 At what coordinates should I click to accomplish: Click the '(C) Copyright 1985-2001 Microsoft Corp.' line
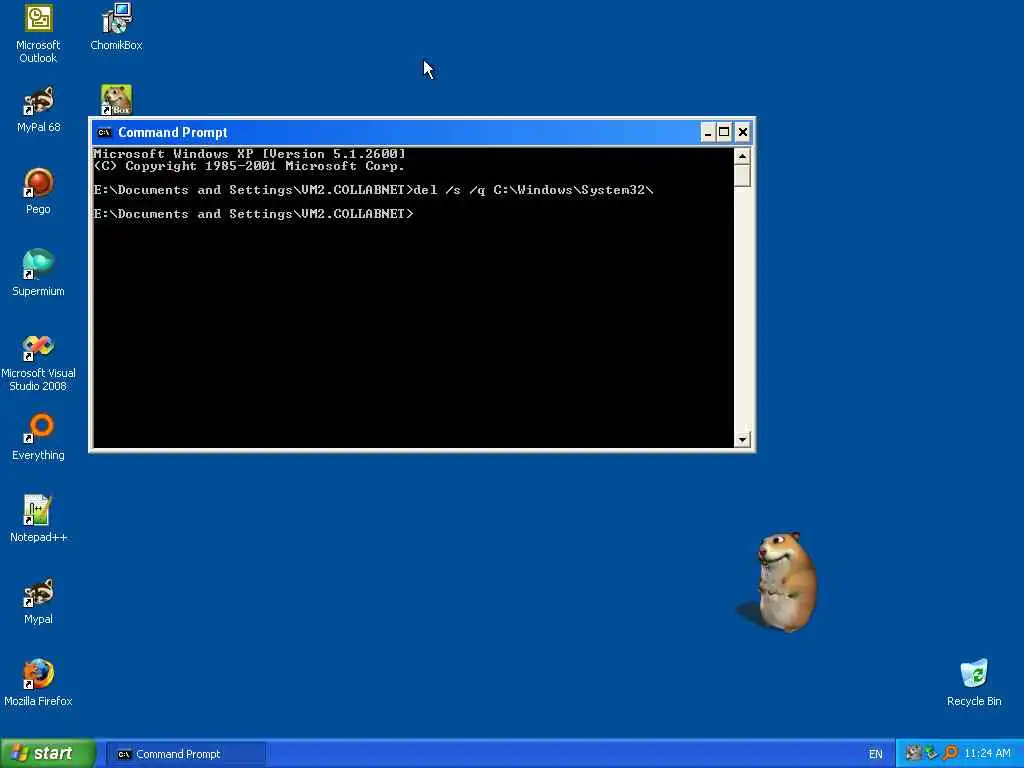(249, 166)
